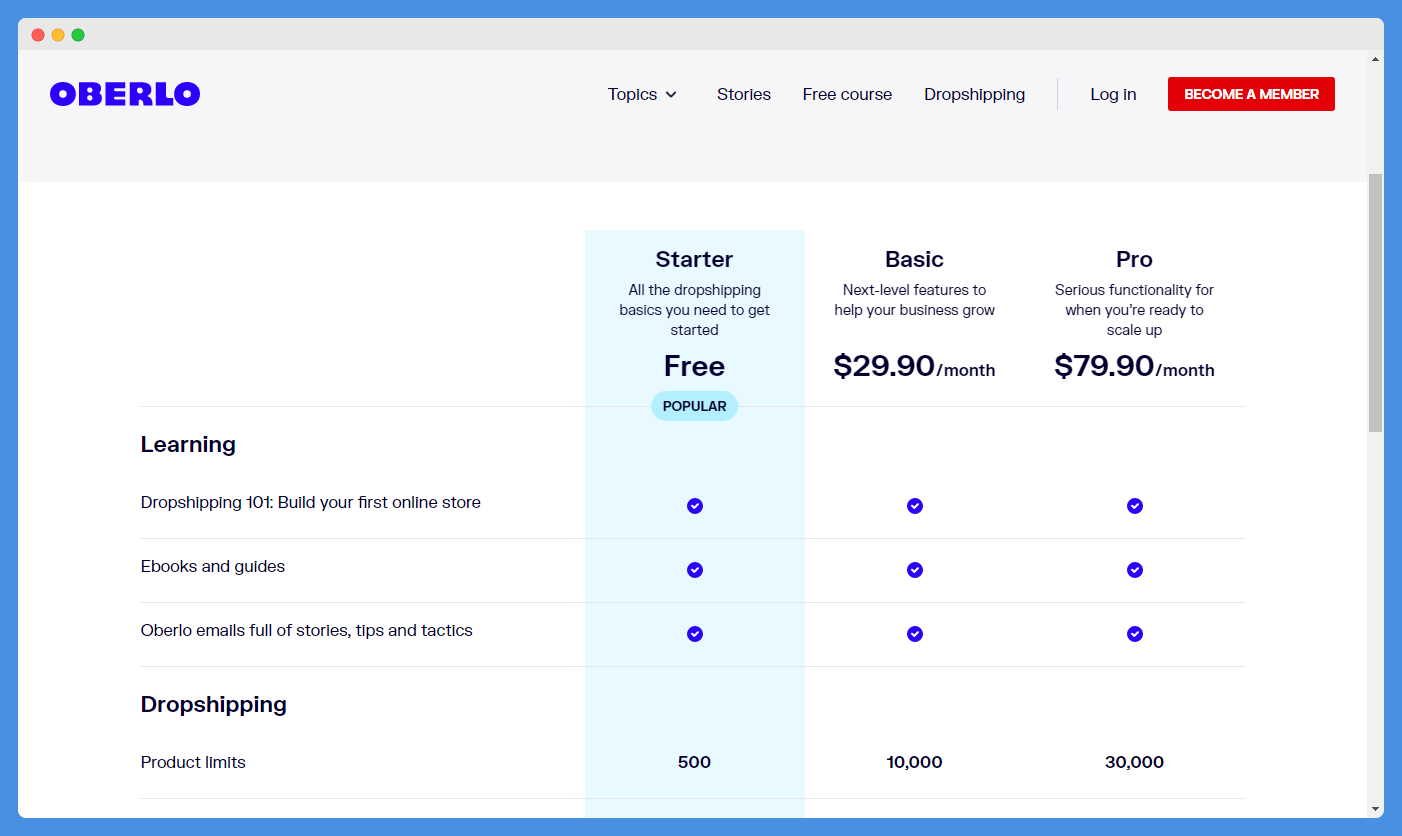This screenshot has height=836, width=1402.
Task: Click the scrollbar down arrow
Action: 1375,808
